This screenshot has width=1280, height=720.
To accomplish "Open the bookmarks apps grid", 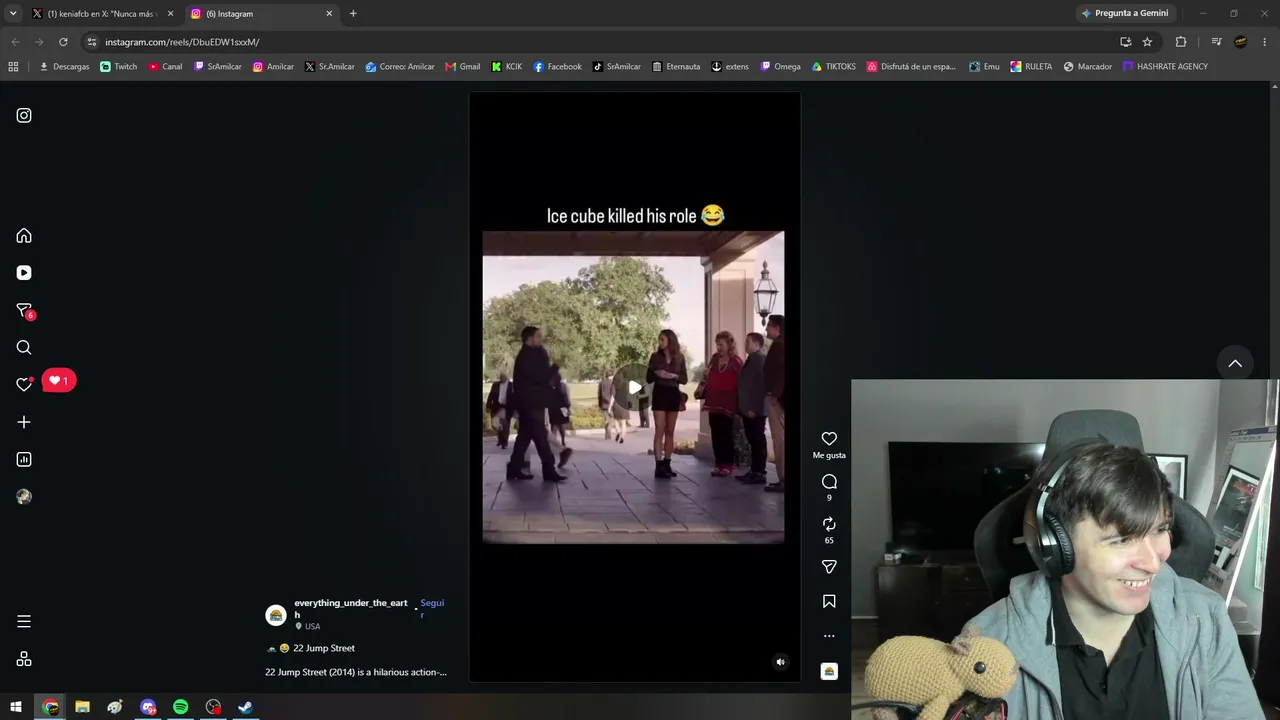I will click(13, 67).
